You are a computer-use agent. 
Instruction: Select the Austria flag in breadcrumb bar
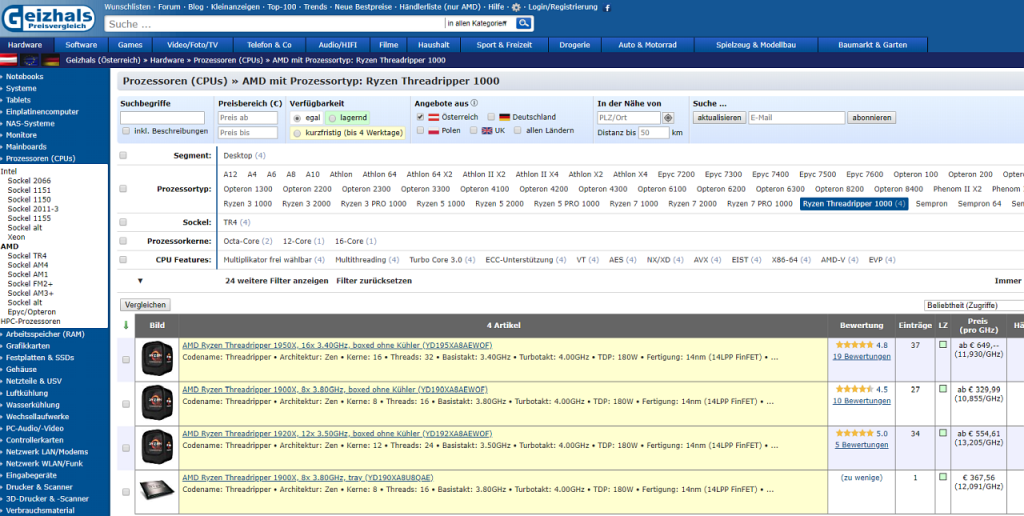coord(8,60)
